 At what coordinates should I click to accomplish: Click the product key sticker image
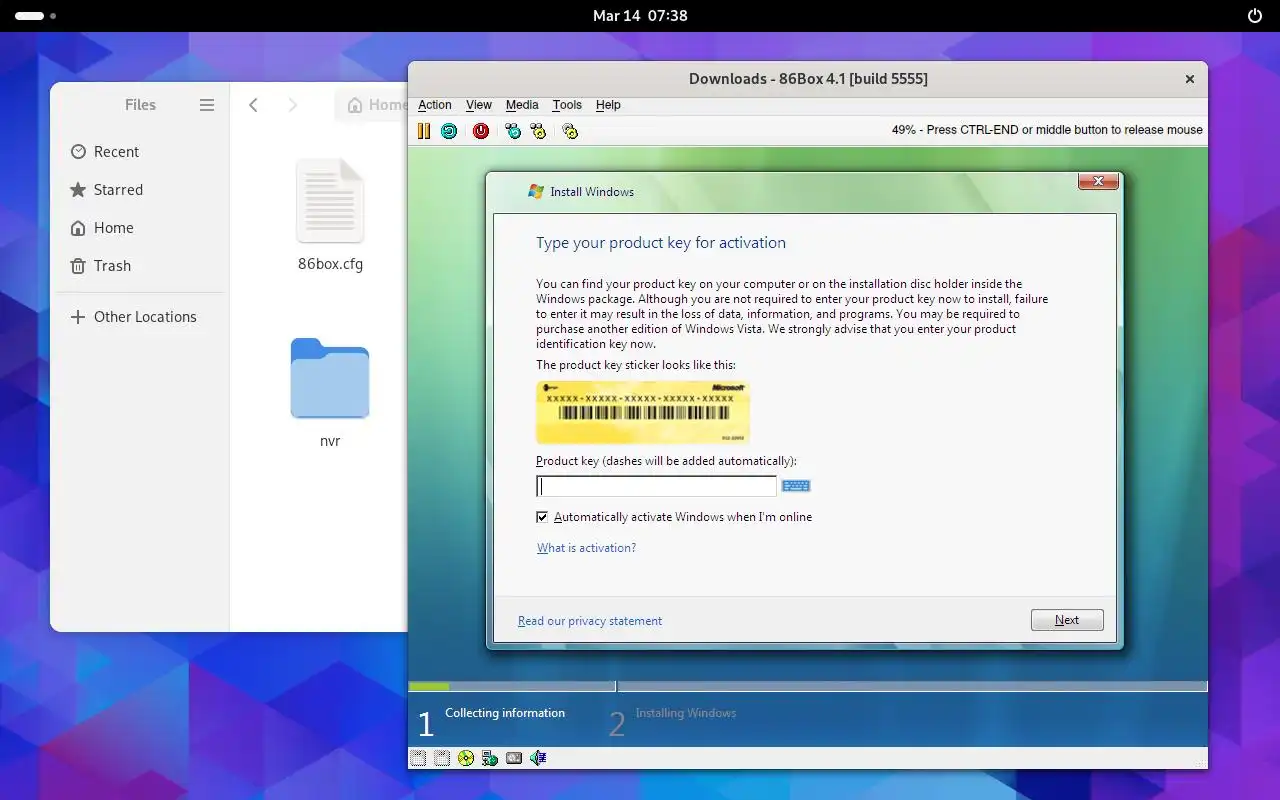click(643, 412)
